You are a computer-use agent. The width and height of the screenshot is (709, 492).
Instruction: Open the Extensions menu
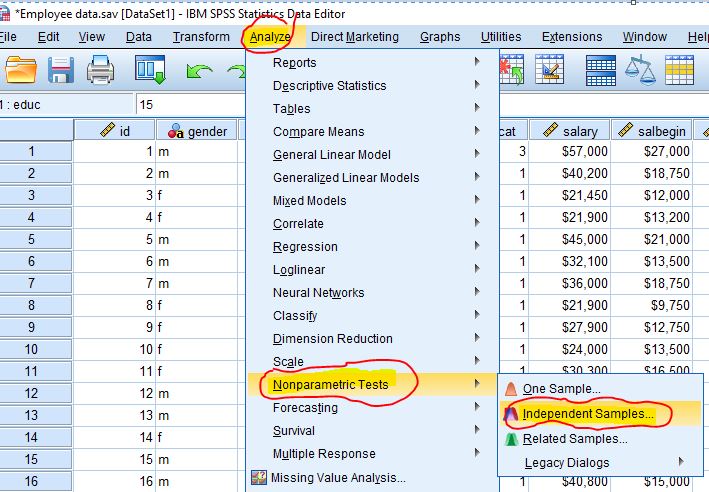click(x=572, y=37)
